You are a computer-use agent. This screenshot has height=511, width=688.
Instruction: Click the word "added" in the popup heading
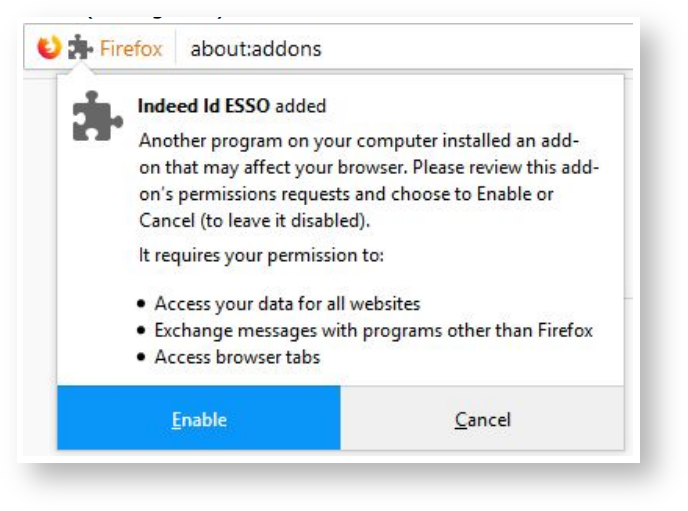click(x=301, y=105)
